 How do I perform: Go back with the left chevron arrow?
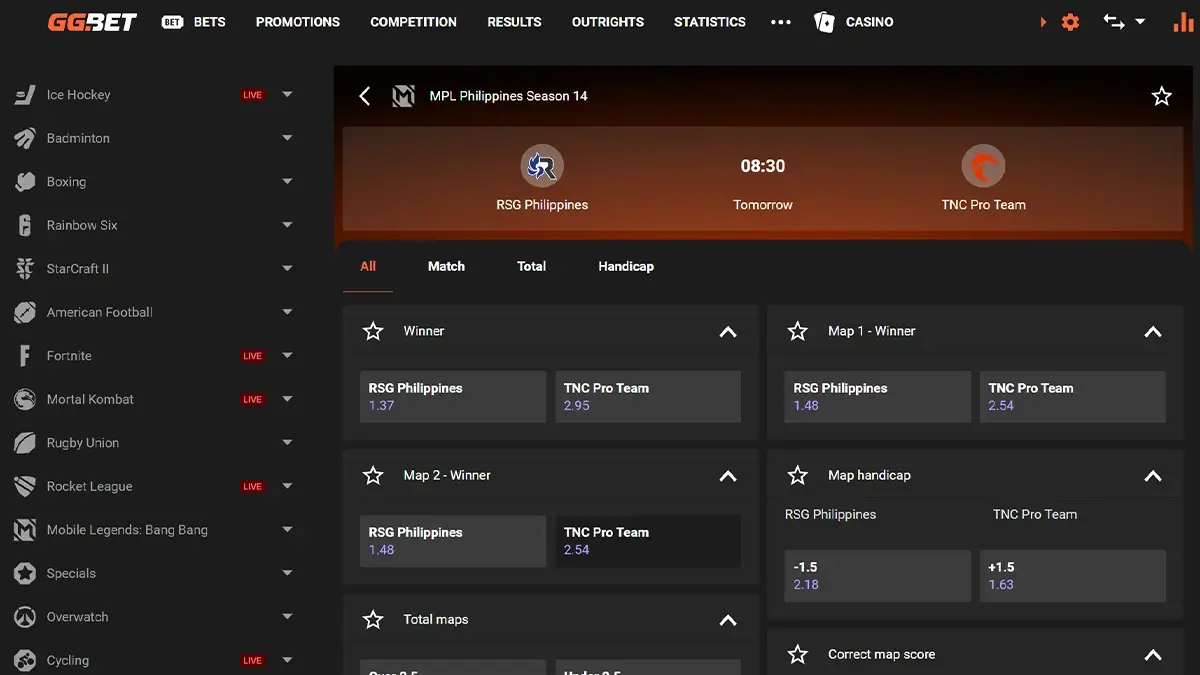tap(365, 96)
